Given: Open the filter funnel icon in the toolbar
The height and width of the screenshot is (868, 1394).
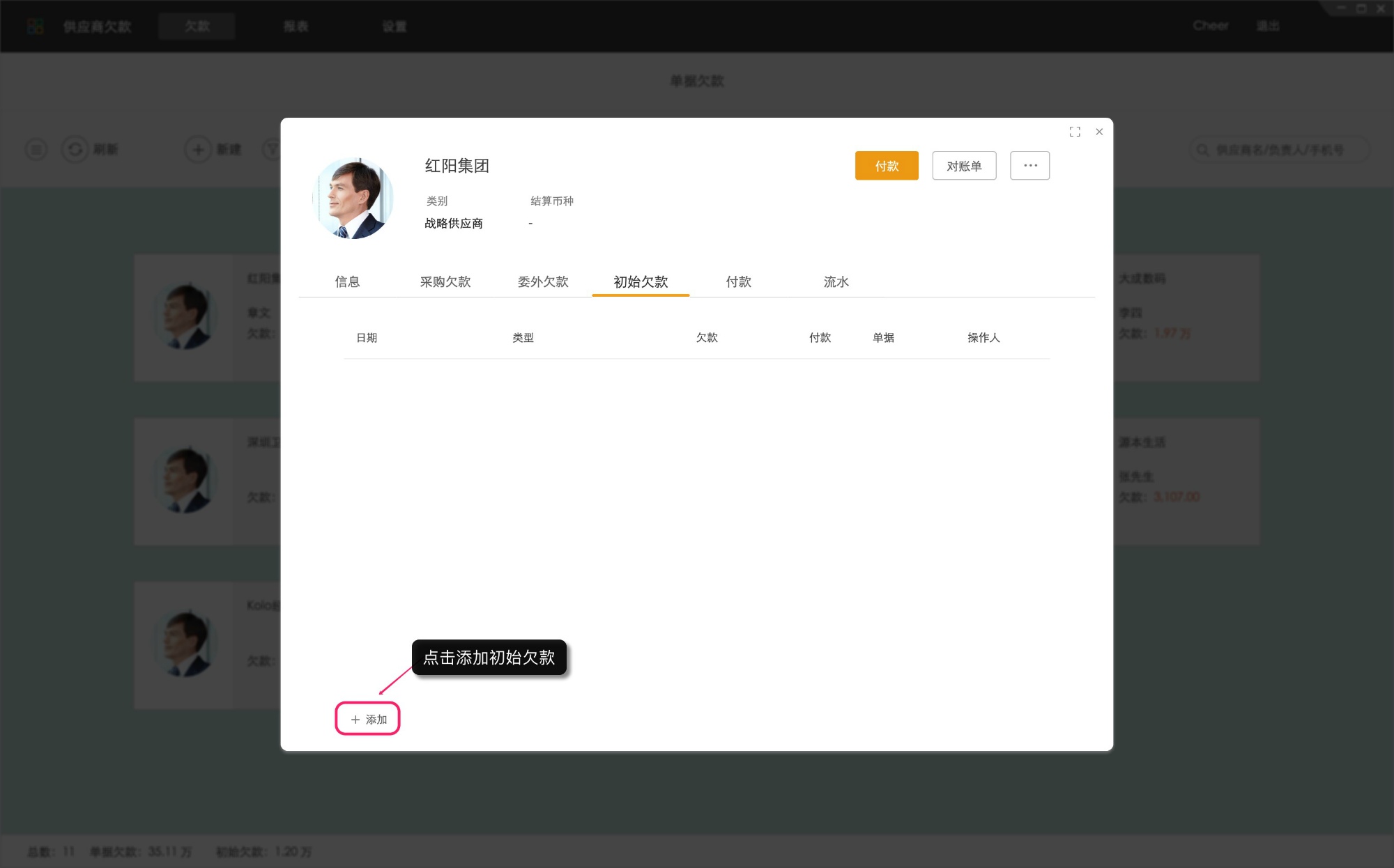Looking at the screenshot, I should coord(273,149).
